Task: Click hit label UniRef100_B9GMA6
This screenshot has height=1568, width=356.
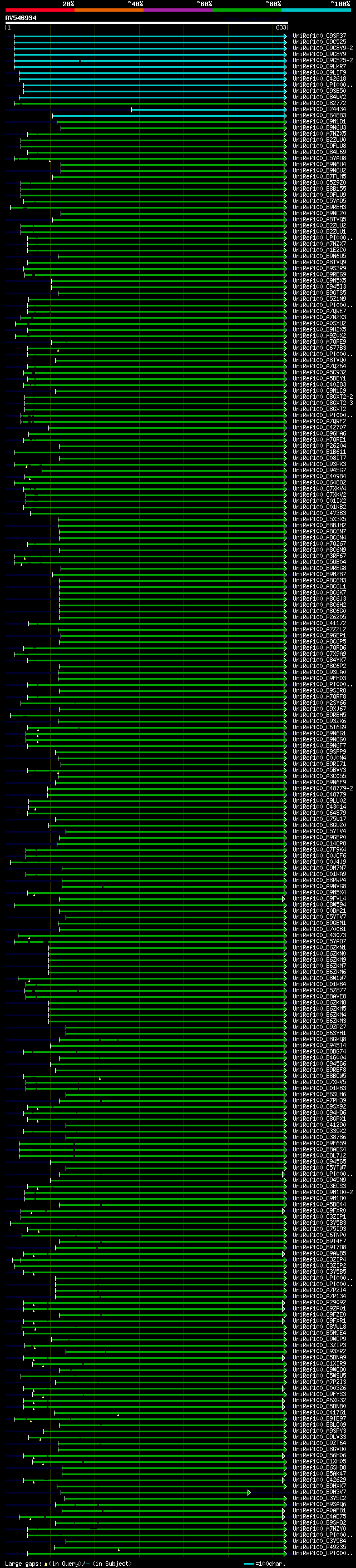Action: (319, 433)
